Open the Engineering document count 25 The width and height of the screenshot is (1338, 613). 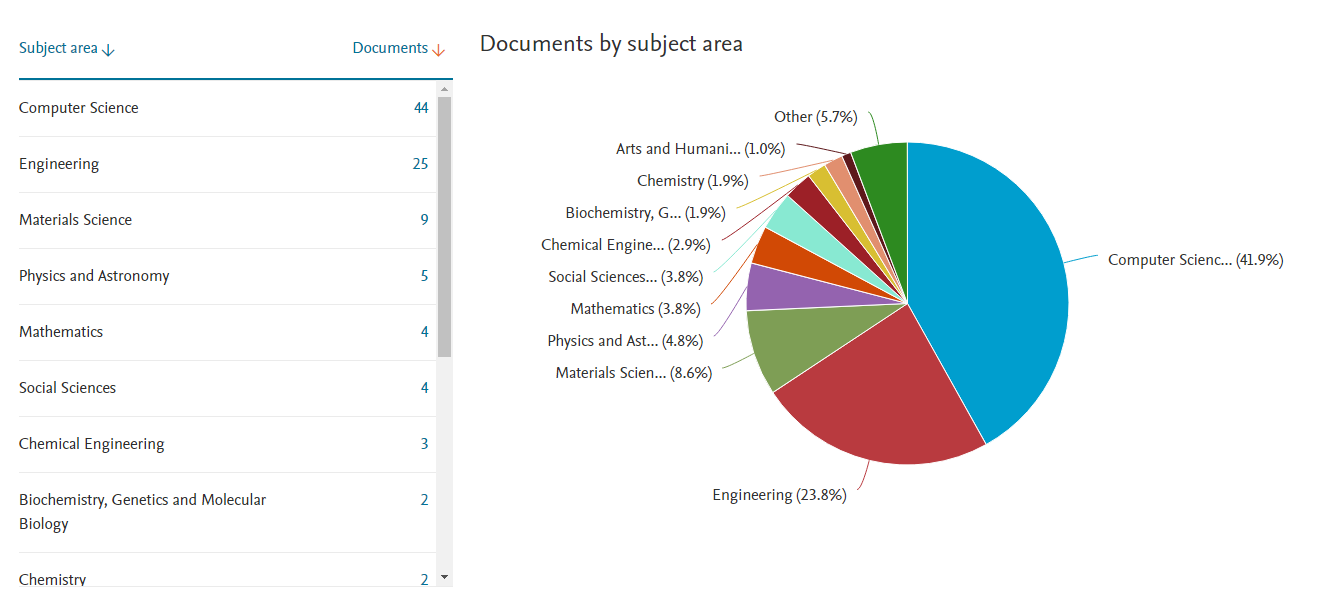pyautogui.click(x=420, y=164)
